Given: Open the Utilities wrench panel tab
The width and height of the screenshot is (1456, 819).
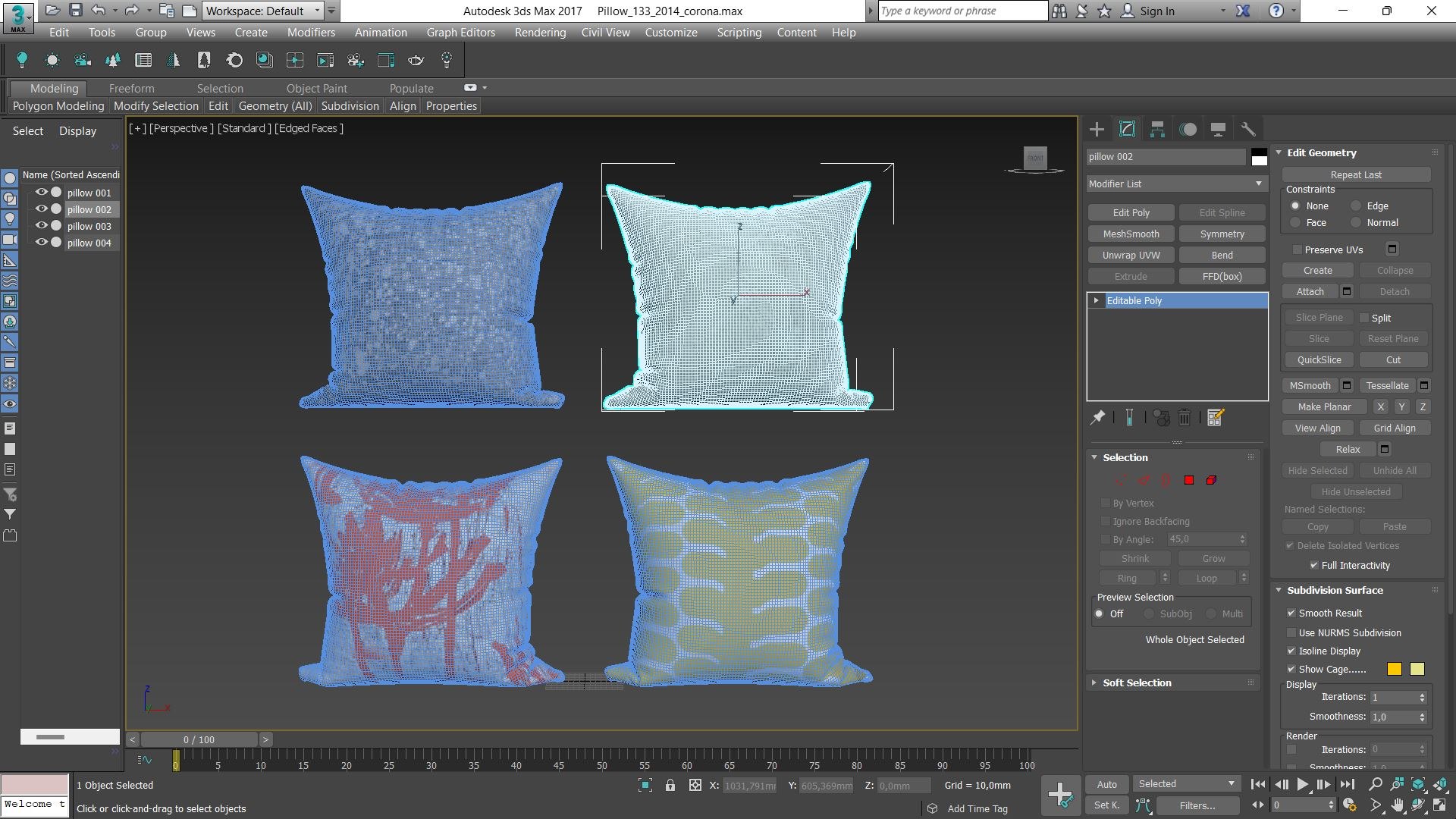Looking at the screenshot, I should pos(1248,129).
